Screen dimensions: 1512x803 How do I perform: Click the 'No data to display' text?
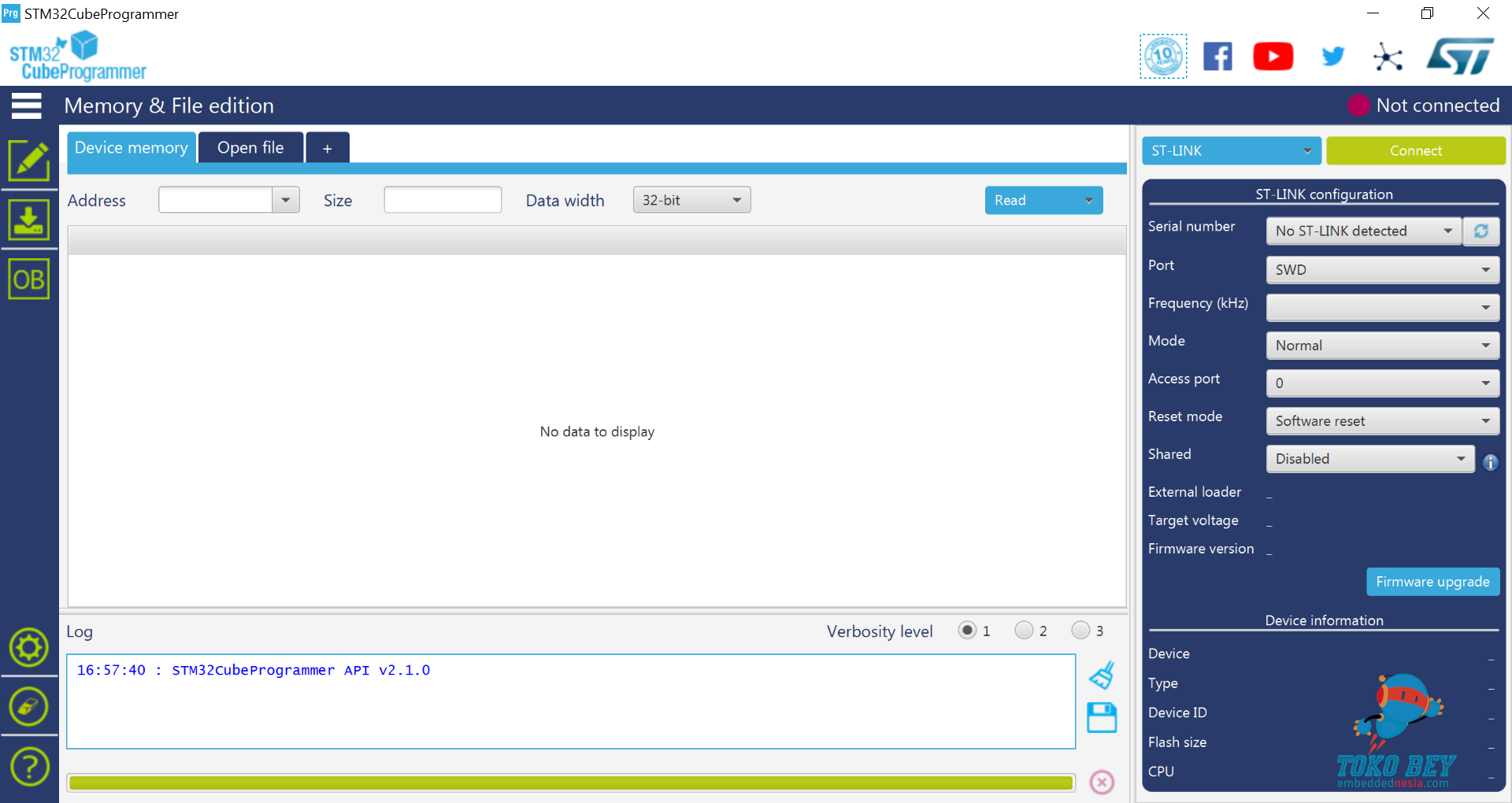(x=597, y=431)
